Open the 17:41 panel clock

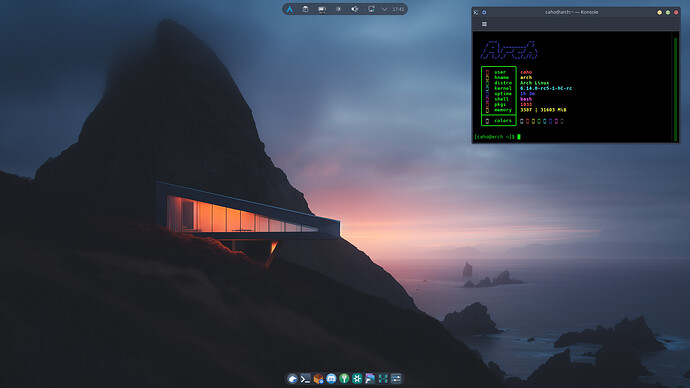point(398,9)
